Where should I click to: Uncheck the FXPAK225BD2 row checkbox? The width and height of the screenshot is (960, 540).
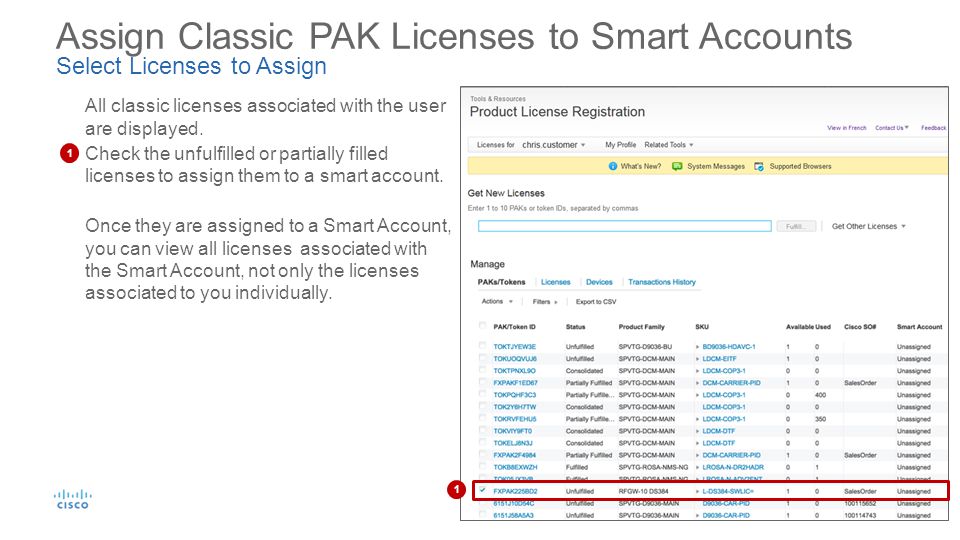(482, 490)
